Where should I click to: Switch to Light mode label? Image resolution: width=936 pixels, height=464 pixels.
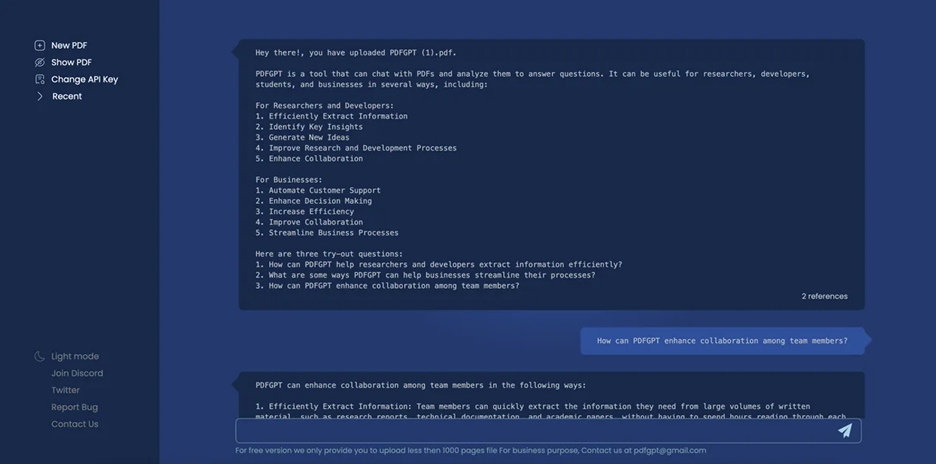click(75, 357)
